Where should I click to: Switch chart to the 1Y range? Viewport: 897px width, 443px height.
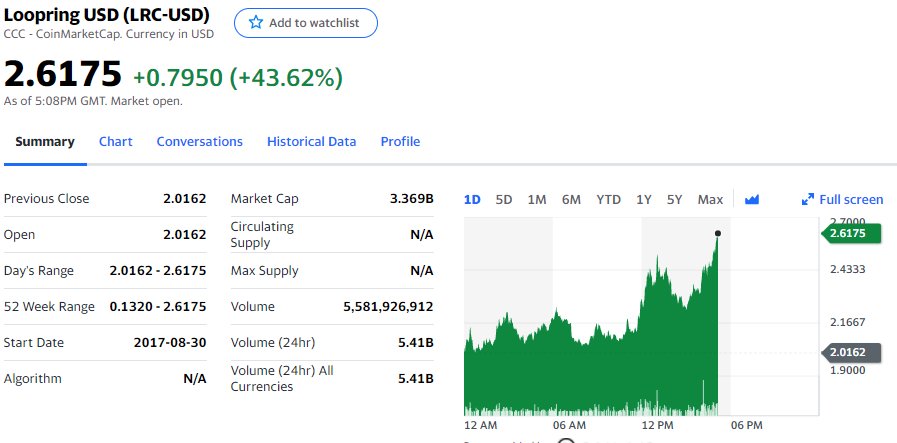[644, 199]
